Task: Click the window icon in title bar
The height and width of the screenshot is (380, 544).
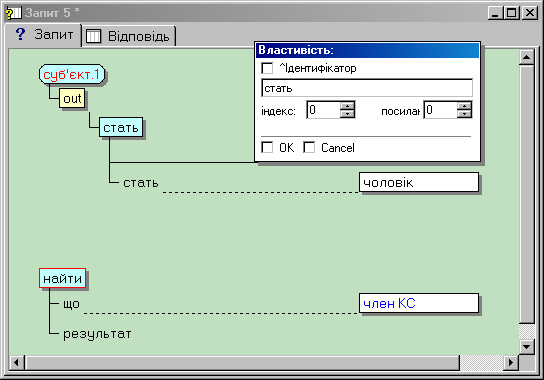Action: point(14,13)
